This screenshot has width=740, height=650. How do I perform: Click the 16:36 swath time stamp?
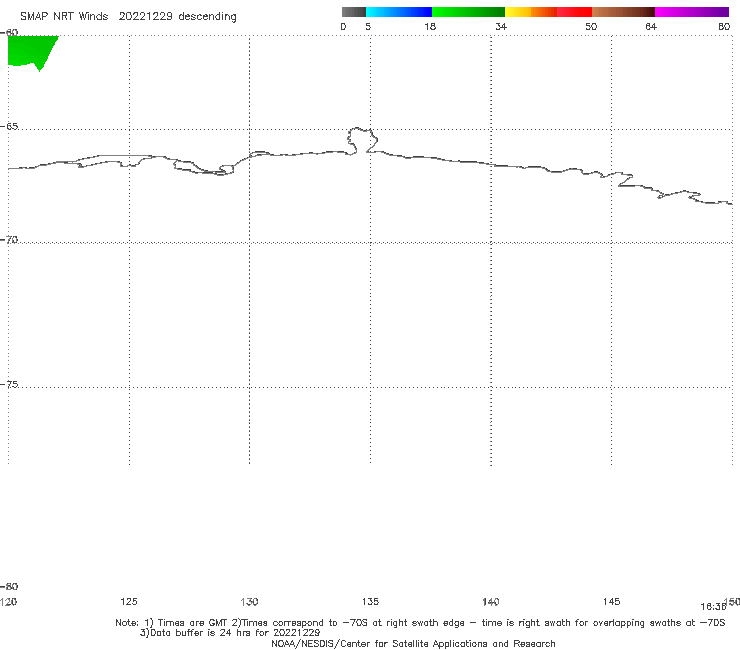[x=713, y=607]
